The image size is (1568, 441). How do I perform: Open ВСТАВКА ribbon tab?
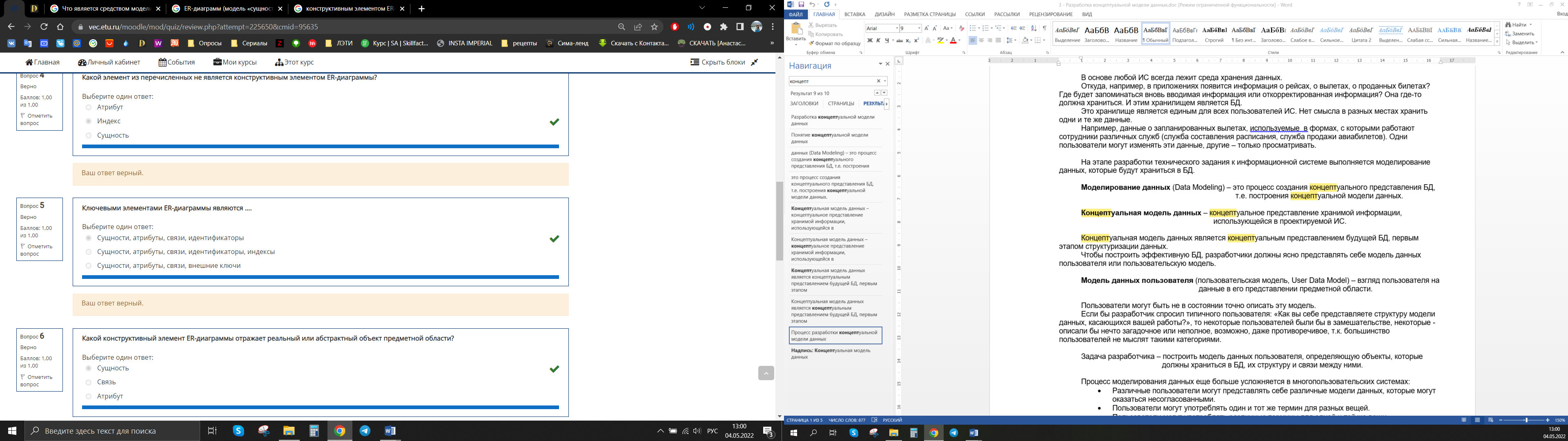855,14
